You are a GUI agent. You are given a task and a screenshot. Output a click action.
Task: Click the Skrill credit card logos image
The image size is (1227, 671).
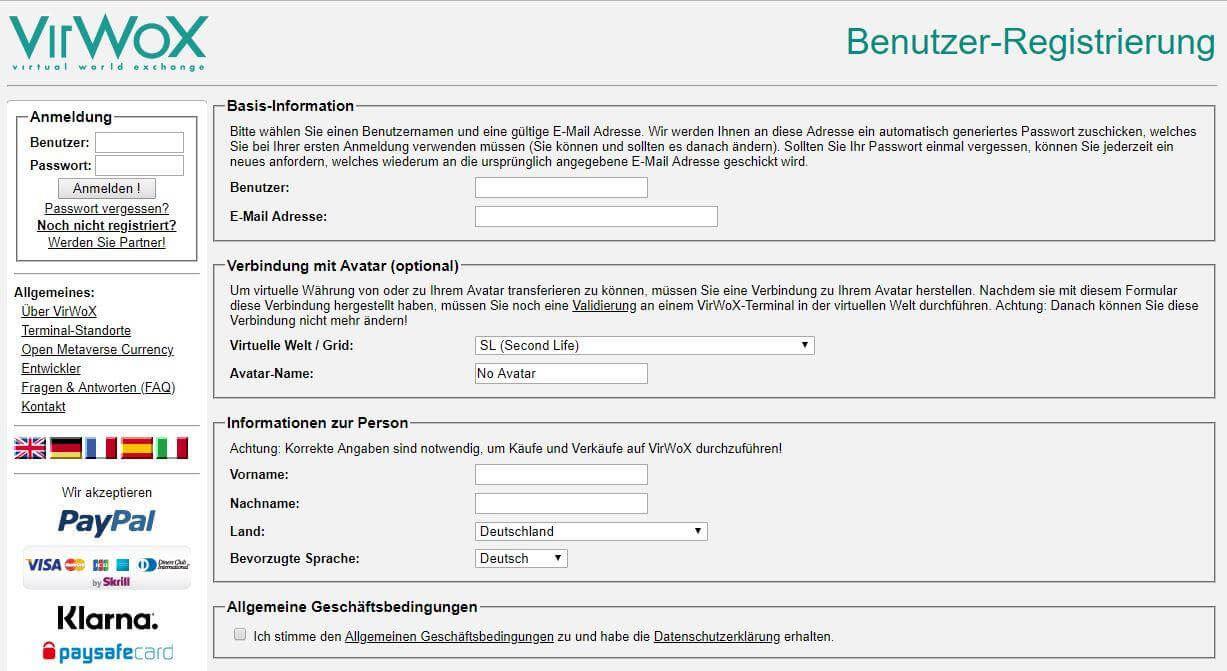107,567
